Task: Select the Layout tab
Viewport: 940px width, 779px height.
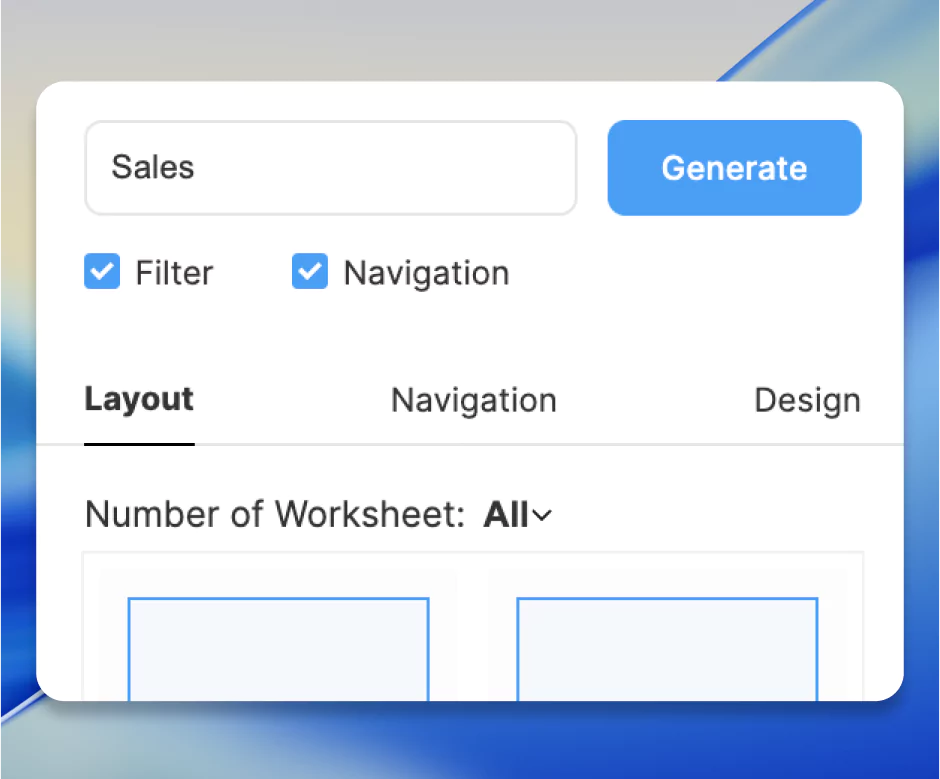Action: point(138,400)
